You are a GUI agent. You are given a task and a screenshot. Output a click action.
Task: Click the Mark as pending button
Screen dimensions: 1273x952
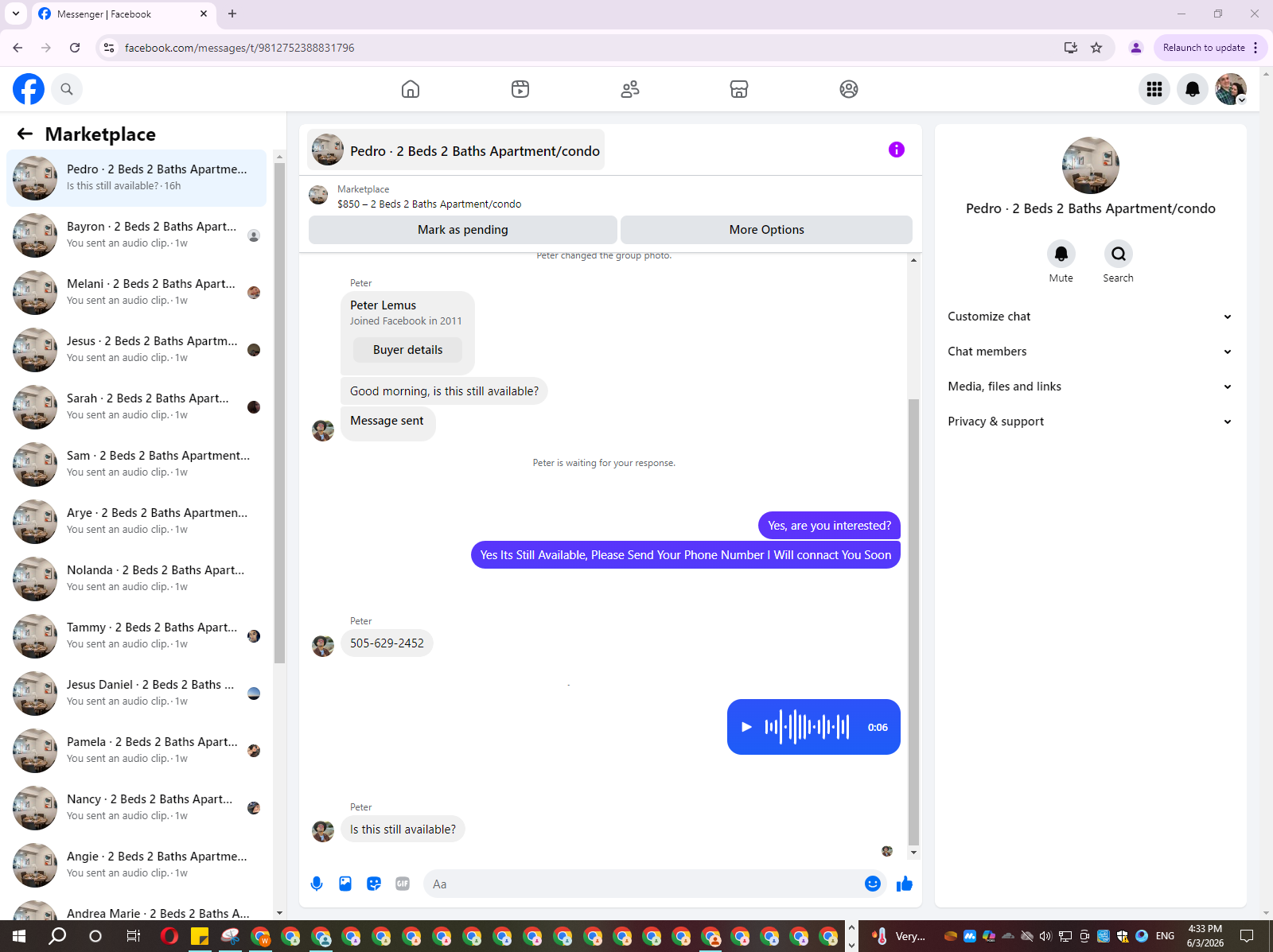(x=463, y=230)
